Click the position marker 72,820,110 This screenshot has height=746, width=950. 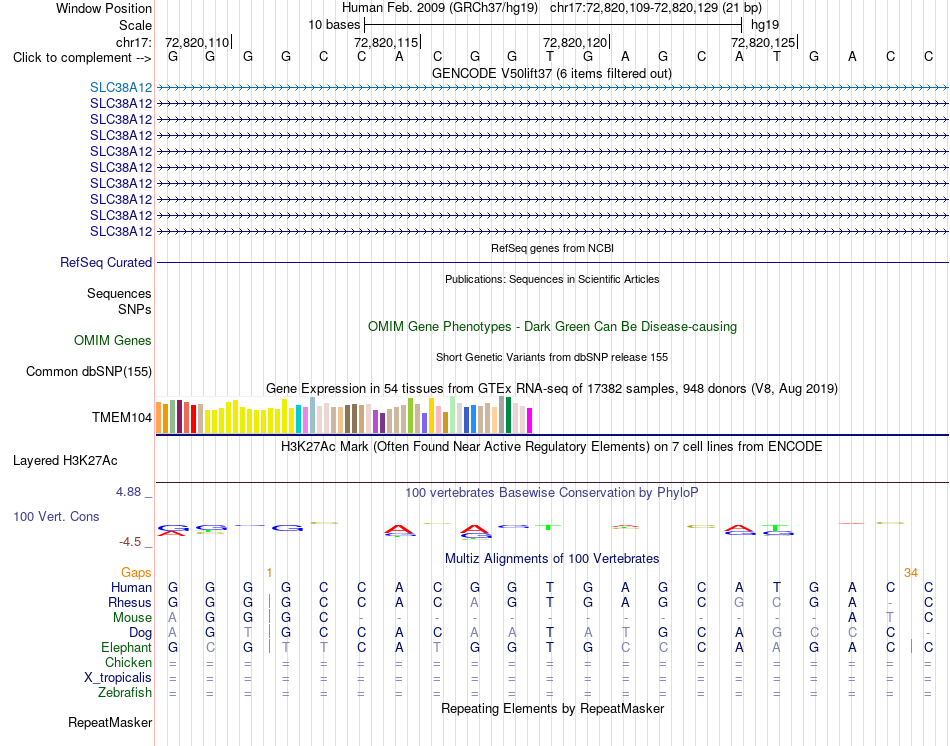(x=198, y=42)
